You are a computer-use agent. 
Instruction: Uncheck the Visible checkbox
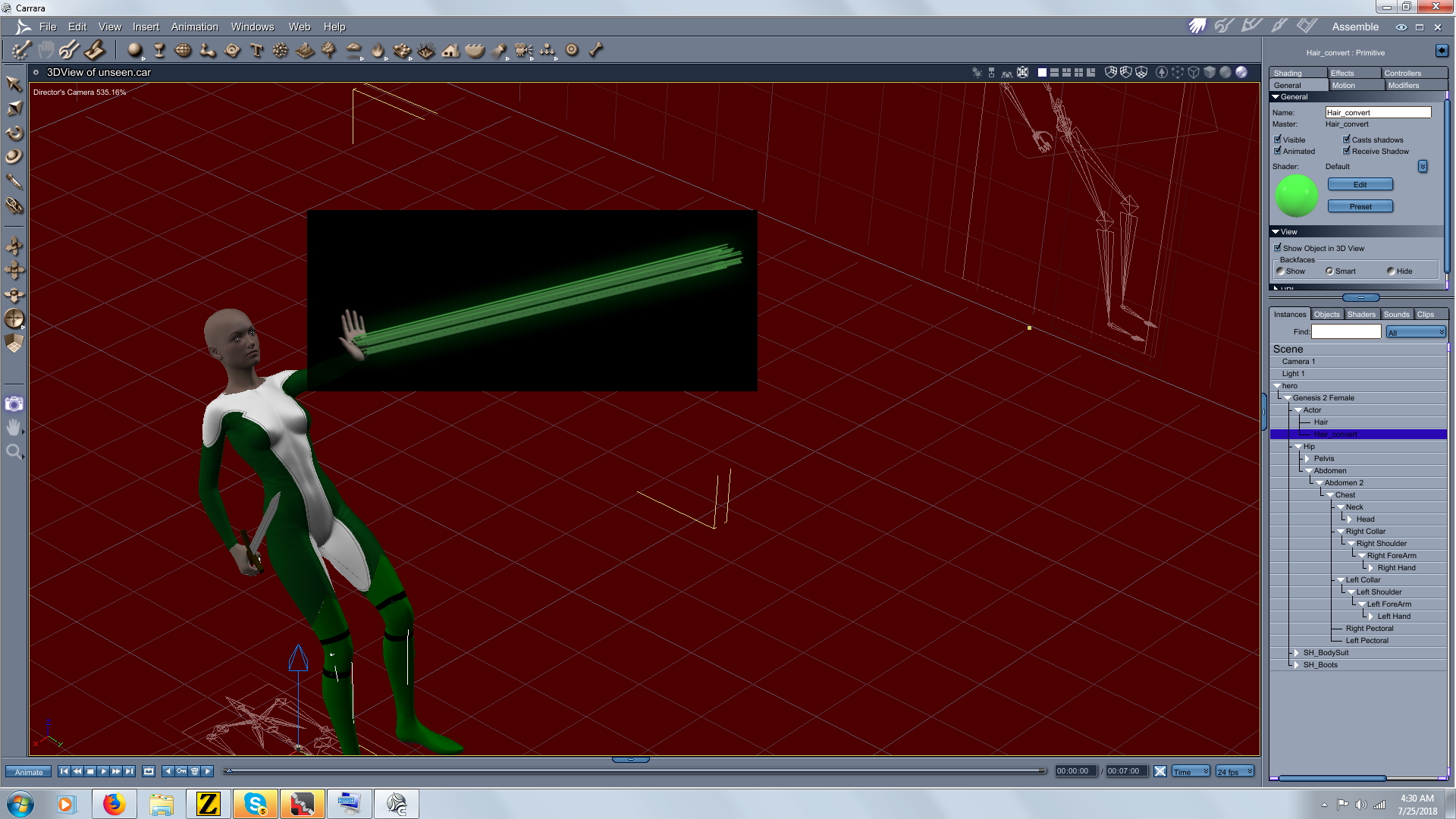point(1278,140)
